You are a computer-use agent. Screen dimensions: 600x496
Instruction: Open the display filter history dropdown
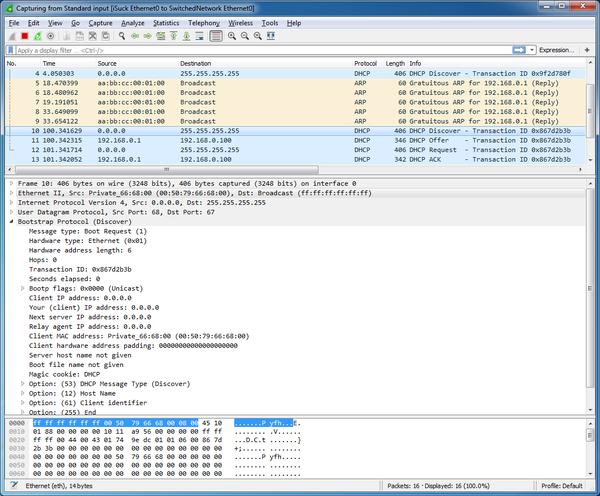pos(533,49)
